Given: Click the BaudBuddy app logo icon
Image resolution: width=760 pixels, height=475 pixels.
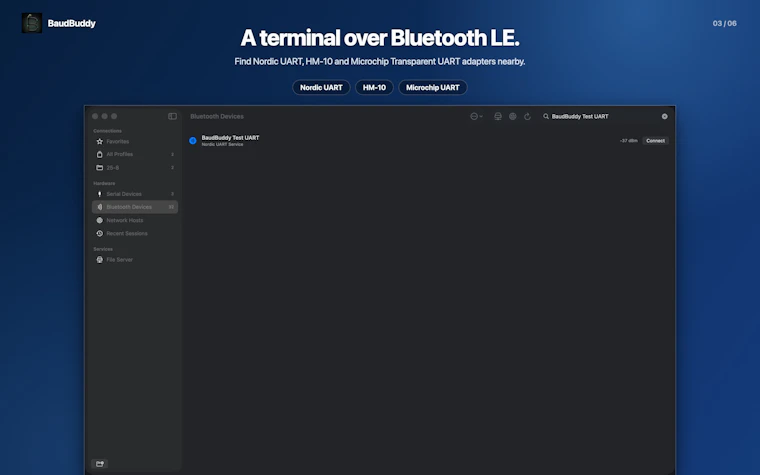Looking at the screenshot, I should point(32,23).
